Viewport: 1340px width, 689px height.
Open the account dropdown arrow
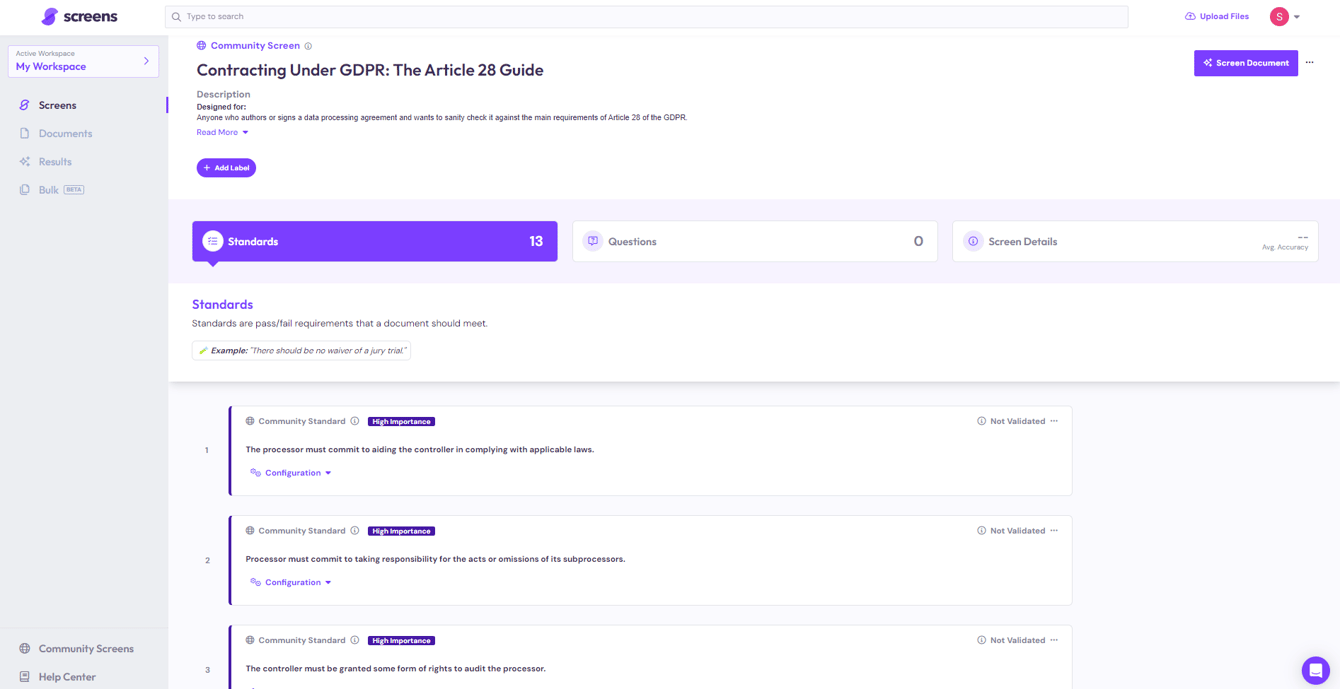tap(1297, 17)
